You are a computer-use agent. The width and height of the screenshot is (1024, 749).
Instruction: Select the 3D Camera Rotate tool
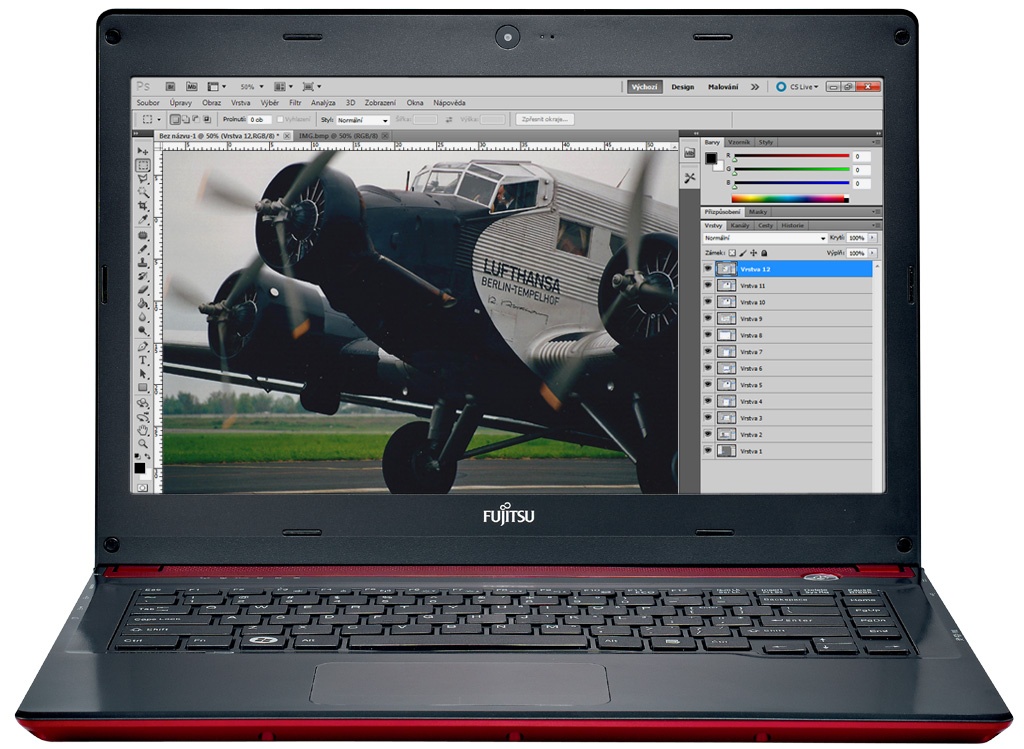[142, 416]
